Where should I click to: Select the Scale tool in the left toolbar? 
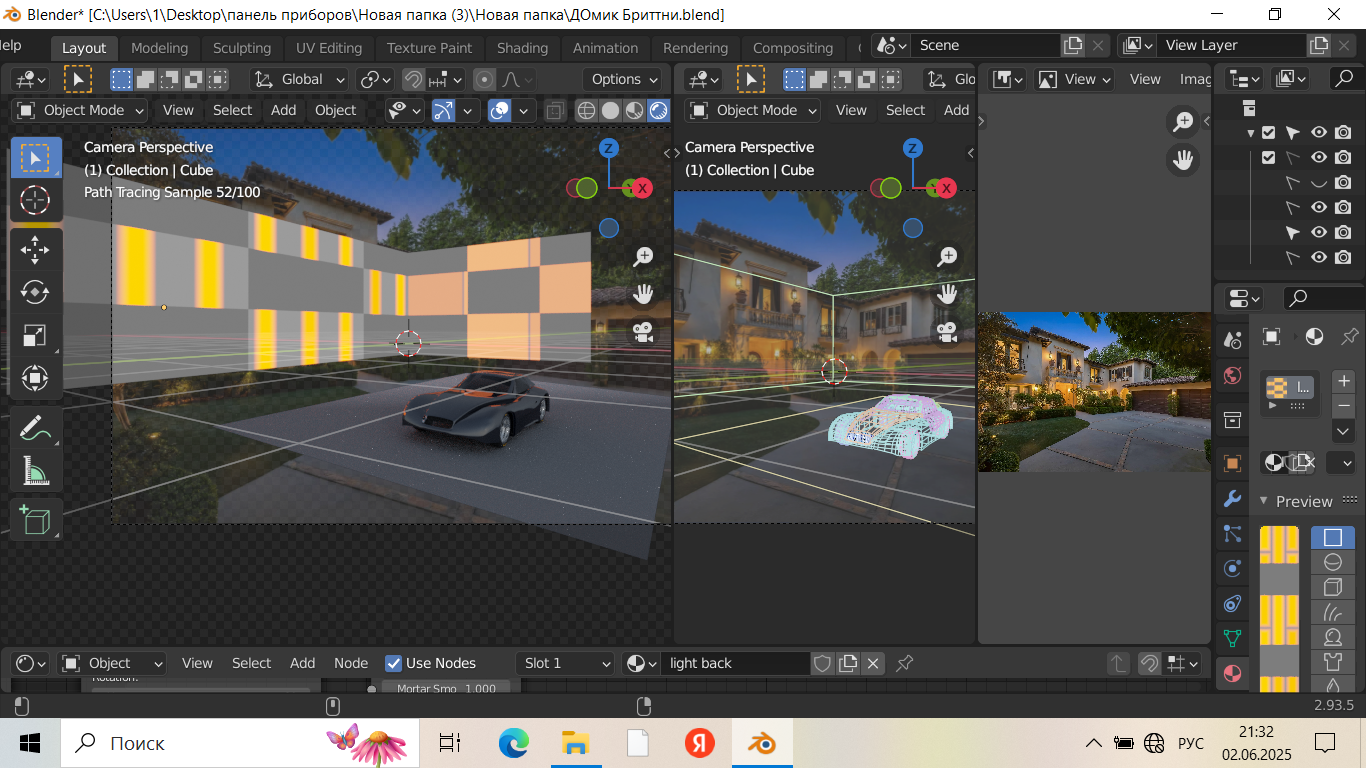point(35,335)
